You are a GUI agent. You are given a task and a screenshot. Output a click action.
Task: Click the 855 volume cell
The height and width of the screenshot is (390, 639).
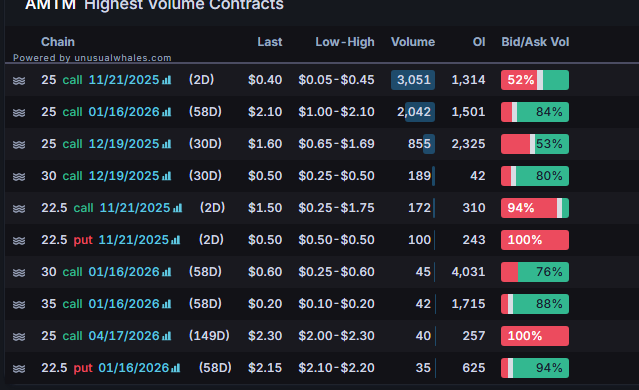click(x=420, y=144)
